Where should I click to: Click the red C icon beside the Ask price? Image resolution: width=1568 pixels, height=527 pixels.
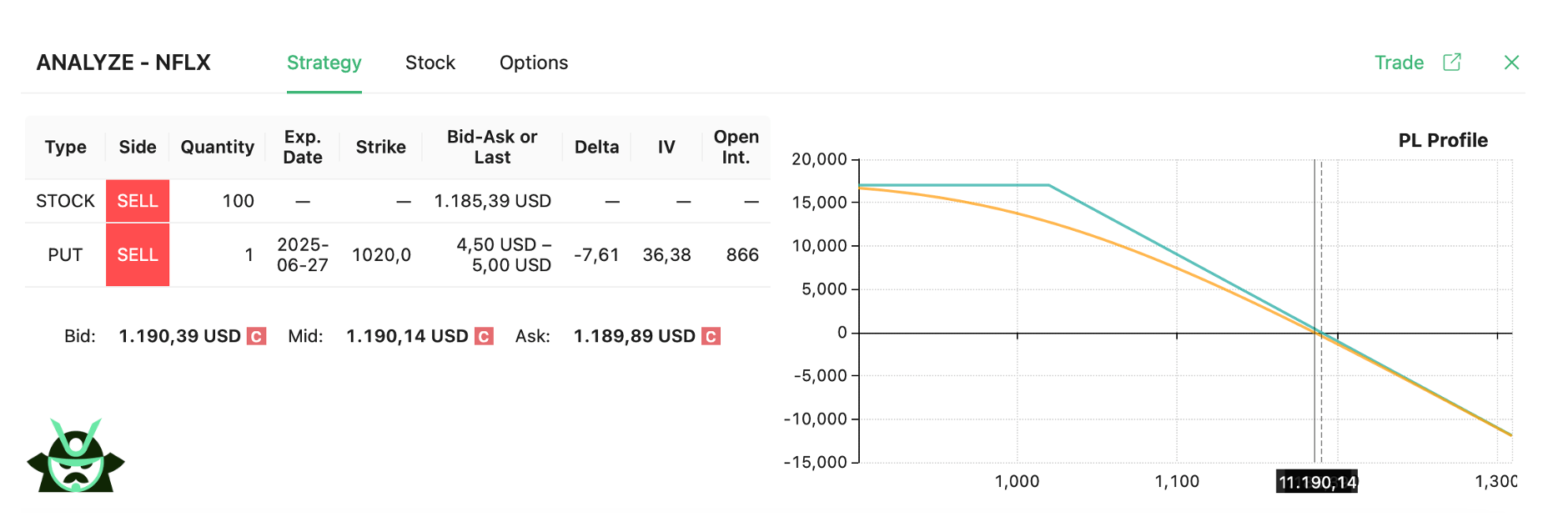pyautogui.click(x=710, y=336)
